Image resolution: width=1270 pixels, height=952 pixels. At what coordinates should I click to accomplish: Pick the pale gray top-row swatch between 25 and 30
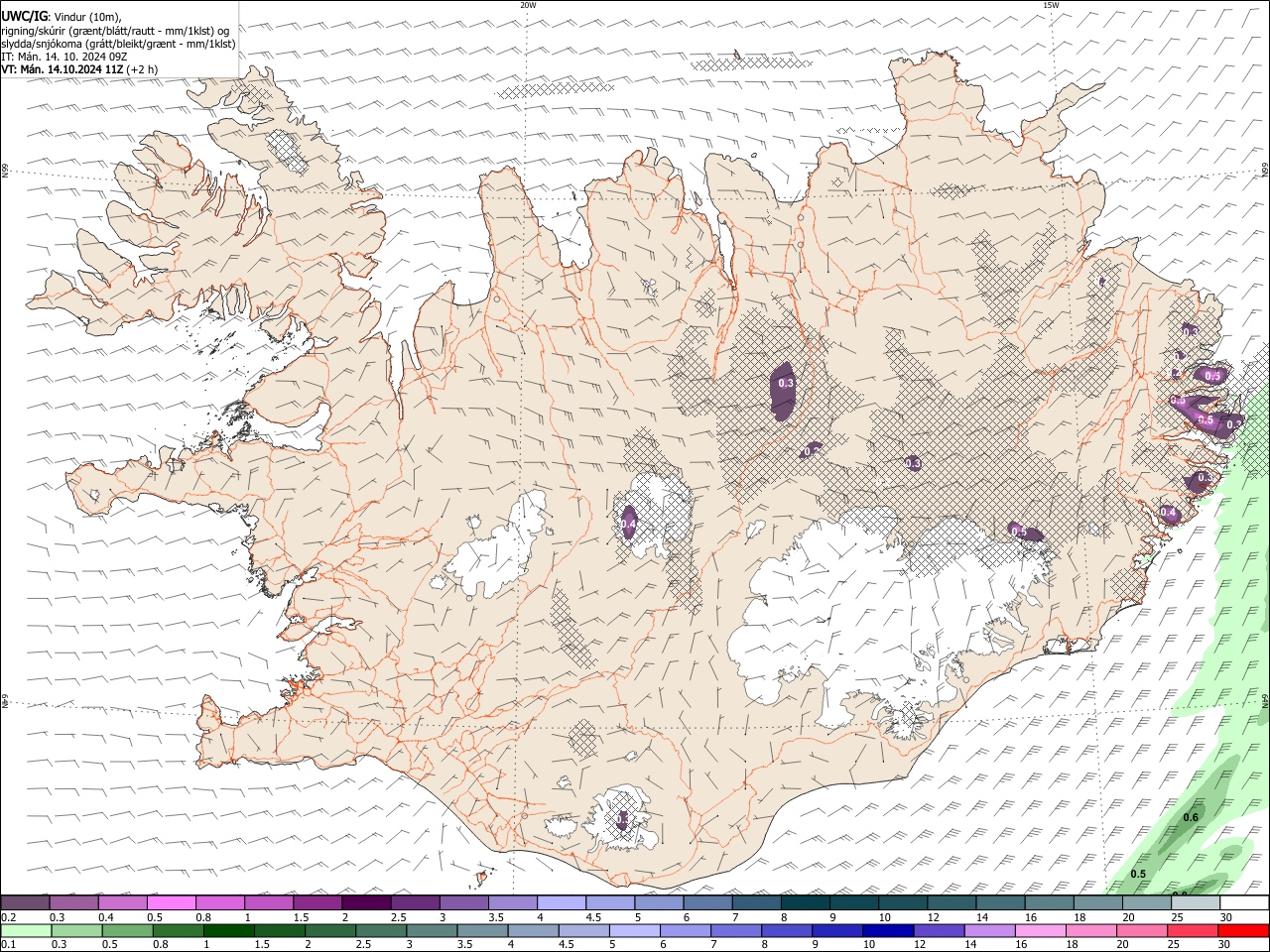tap(1197, 903)
